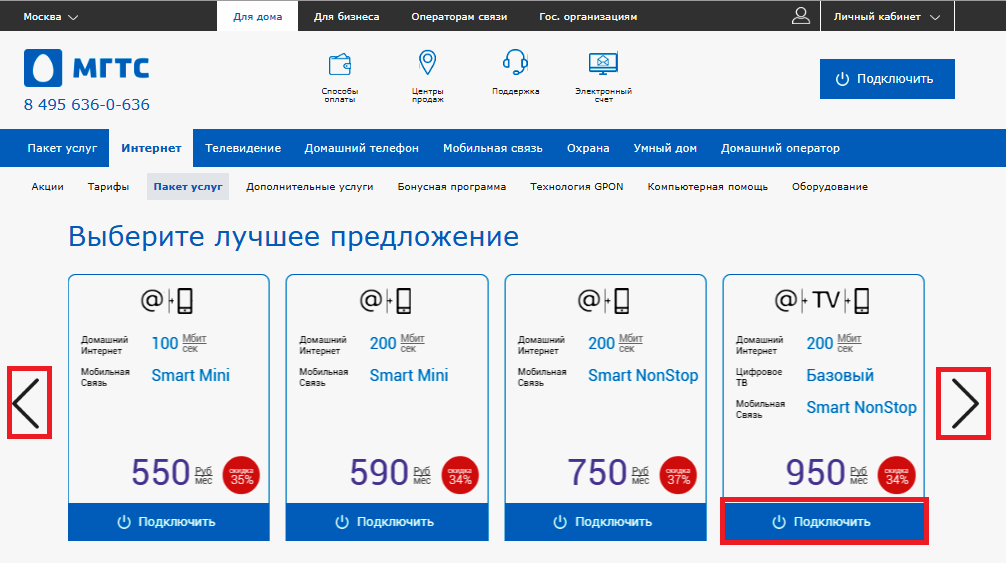This screenshot has height=563, width=1006.
Task: Click the header Подключить button
Action: tap(887, 79)
